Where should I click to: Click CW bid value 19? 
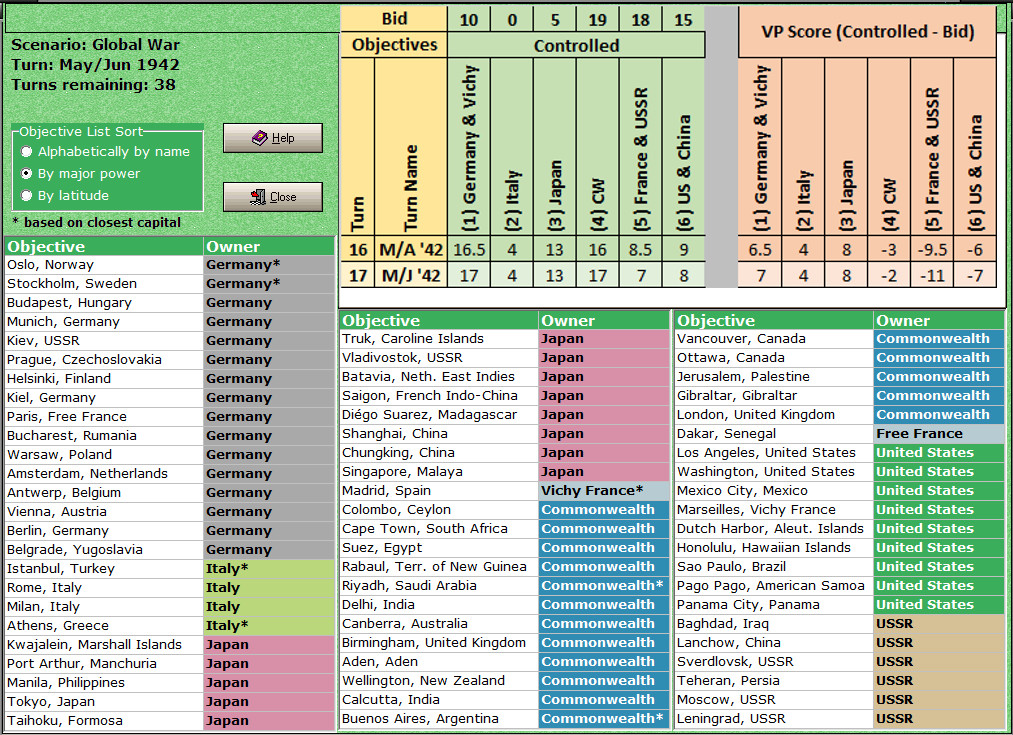pos(598,20)
